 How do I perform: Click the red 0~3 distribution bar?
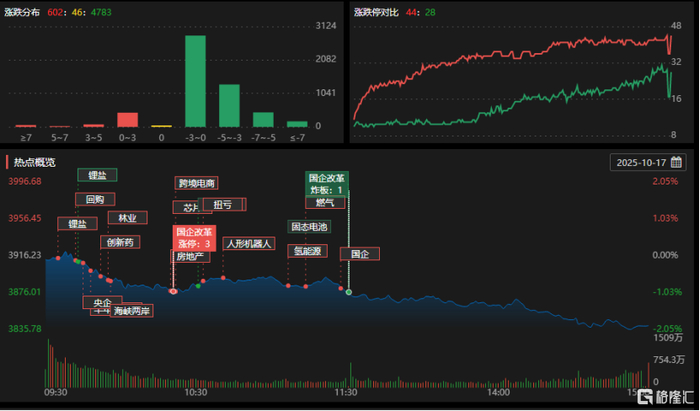pyautogui.click(x=128, y=120)
